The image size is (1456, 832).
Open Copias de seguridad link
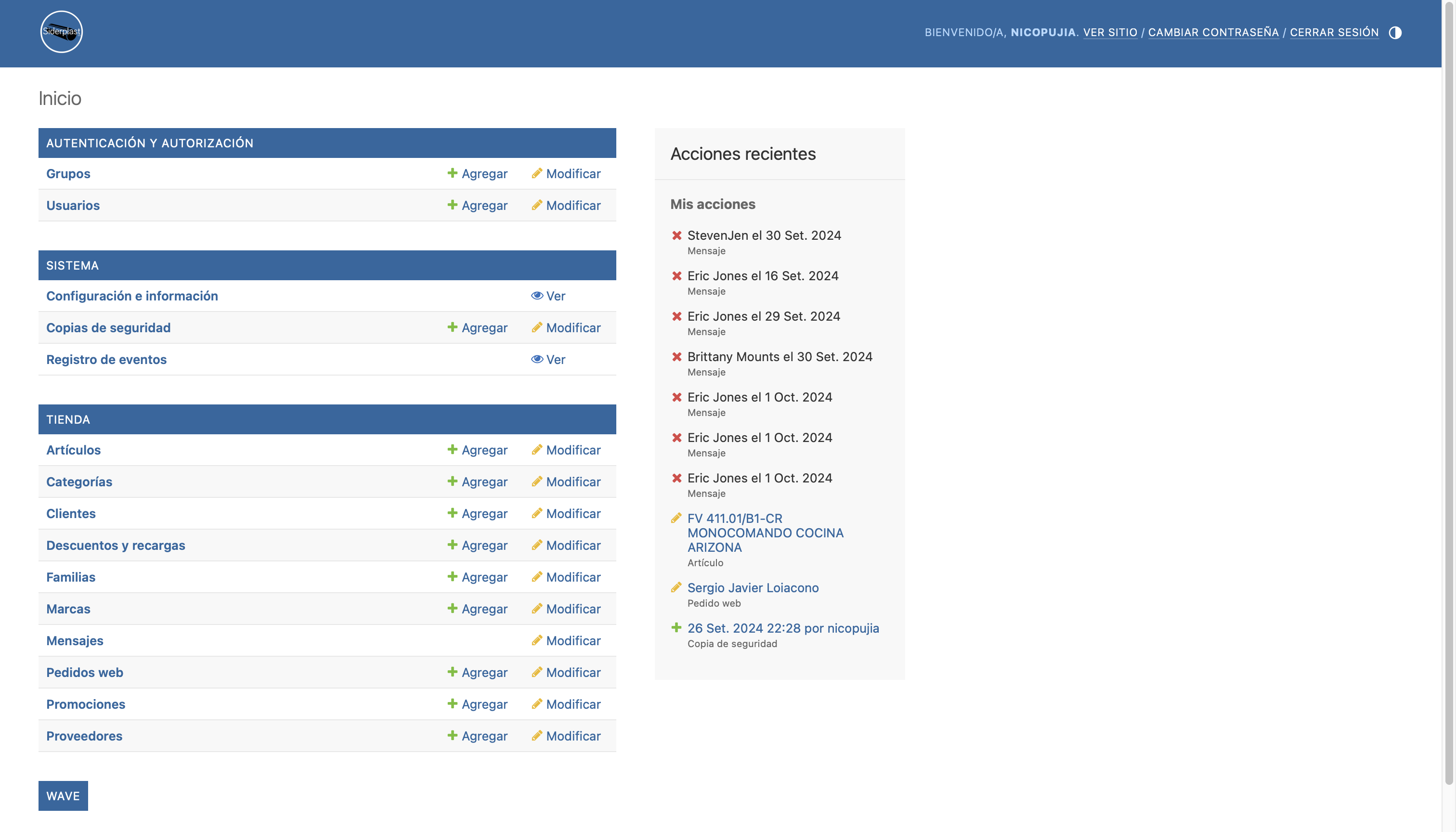pos(108,328)
